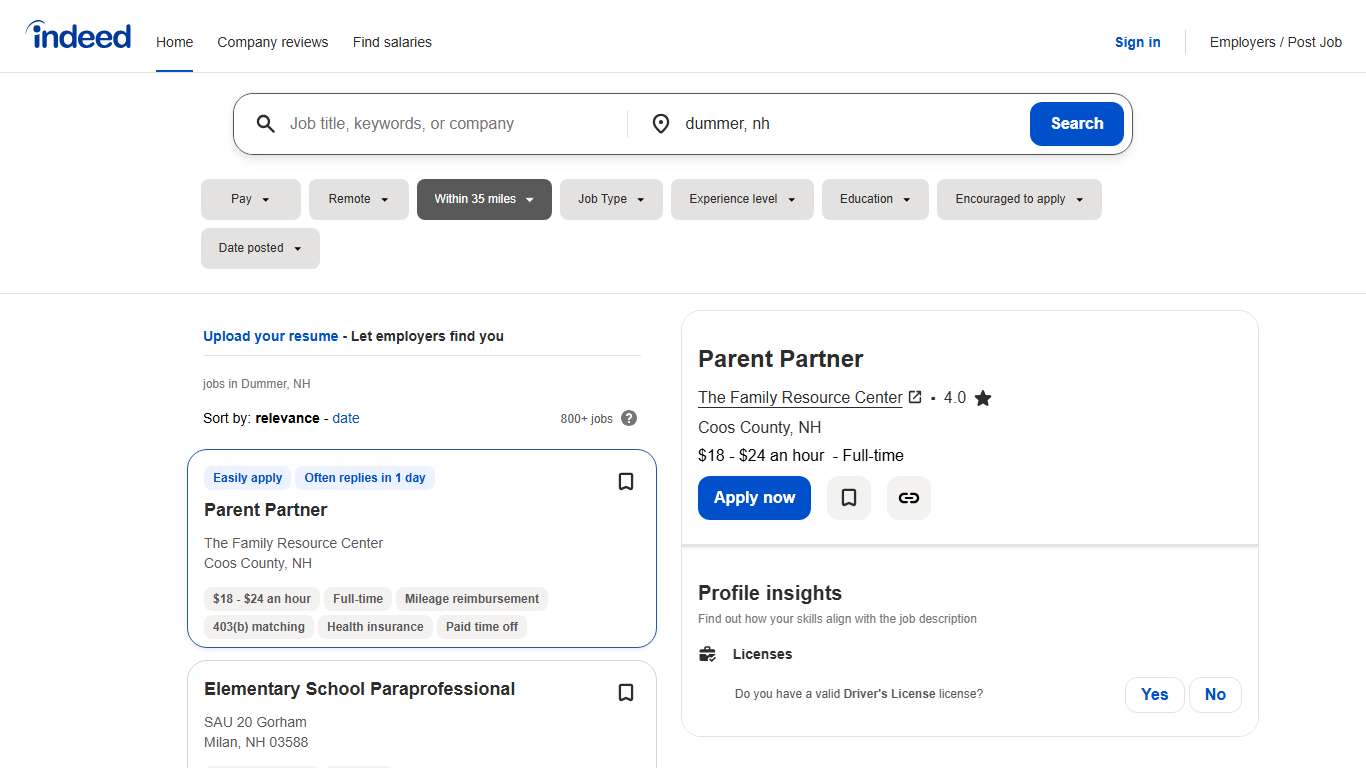This screenshot has height=768, width=1366.
Task: Open the jobs count help icon
Action: [629, 418]
